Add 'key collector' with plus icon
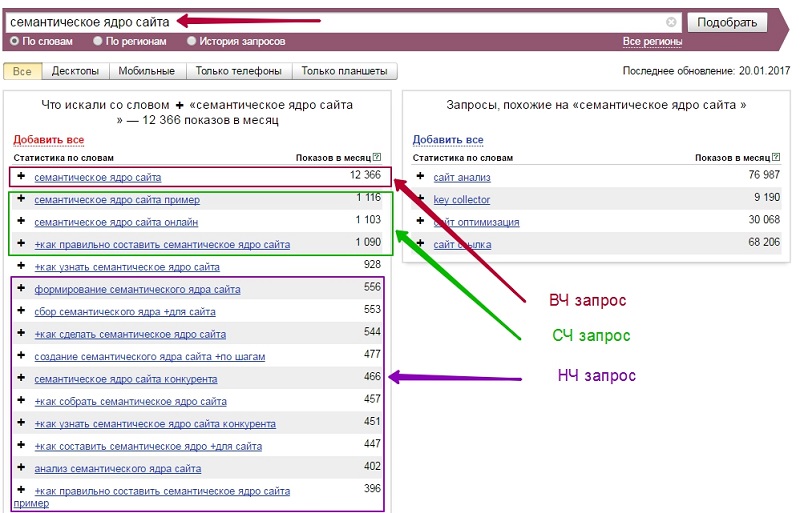The image size is (800, 513). [420, 199]
